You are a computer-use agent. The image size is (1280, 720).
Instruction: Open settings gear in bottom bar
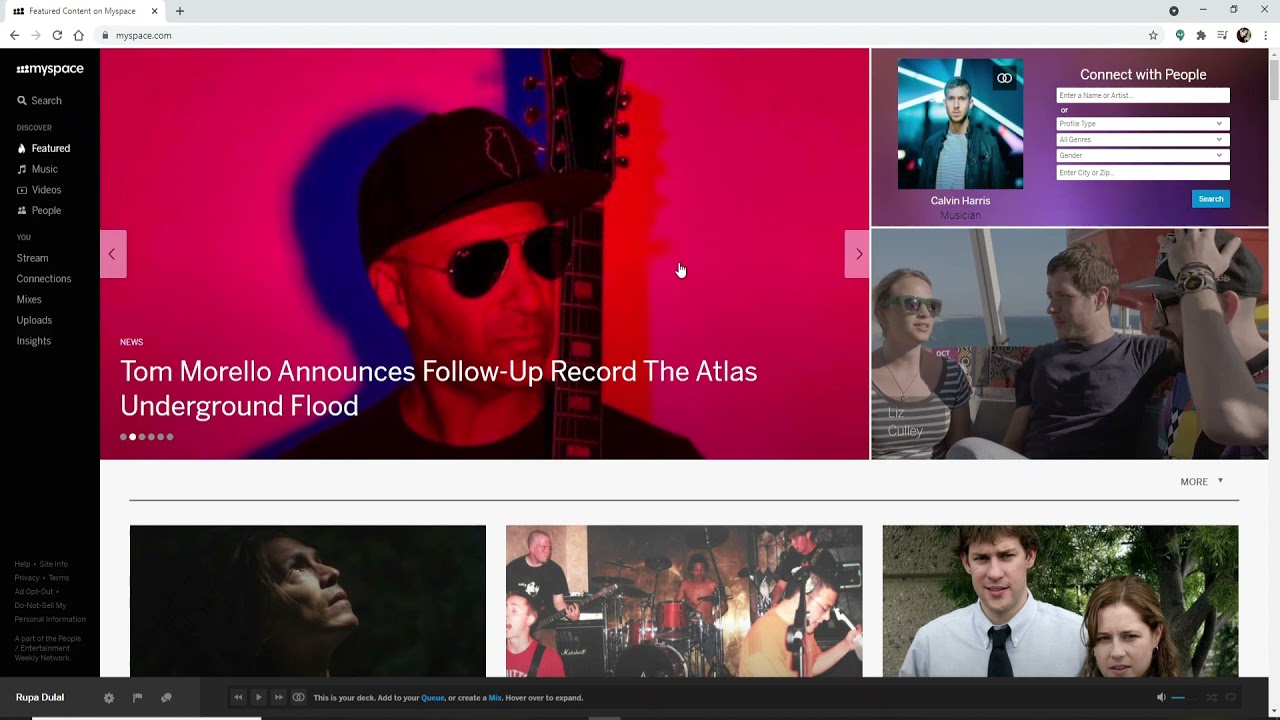(x=109, y=698)
